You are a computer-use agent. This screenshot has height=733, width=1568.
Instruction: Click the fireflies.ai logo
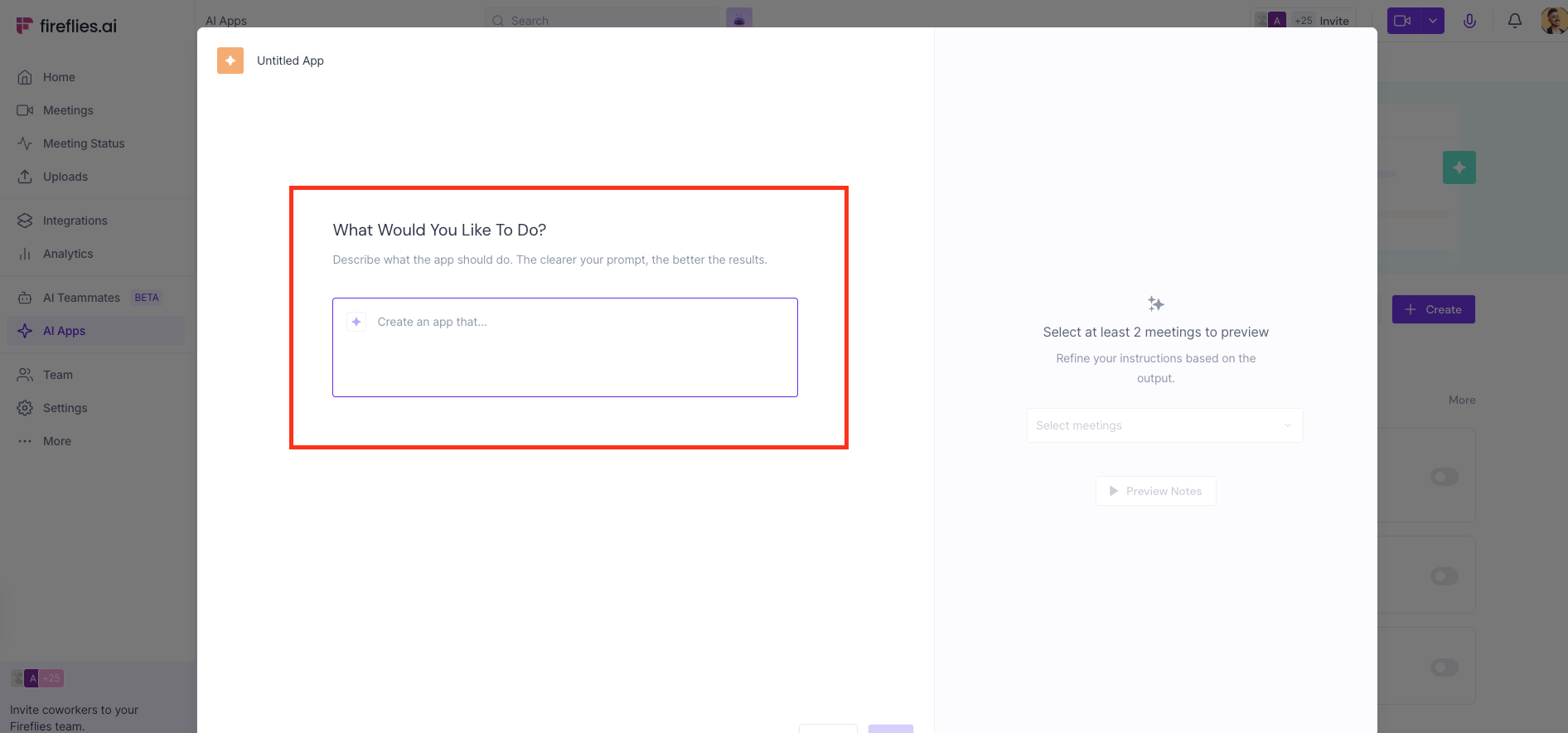pyautogui.click(x=66, y=26)
